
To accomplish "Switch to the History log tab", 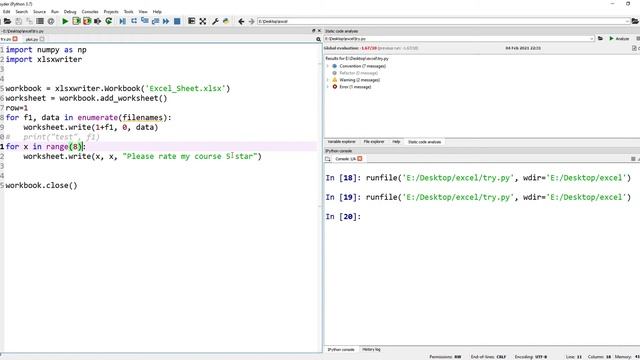I will point(371,350).
